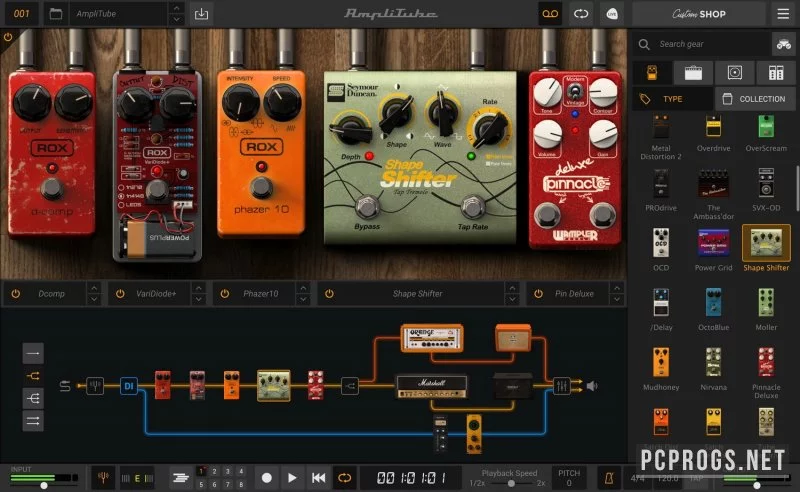Select the serial signal routing icon
Viewport: 800px width, 492px height.
coord(33,353)
